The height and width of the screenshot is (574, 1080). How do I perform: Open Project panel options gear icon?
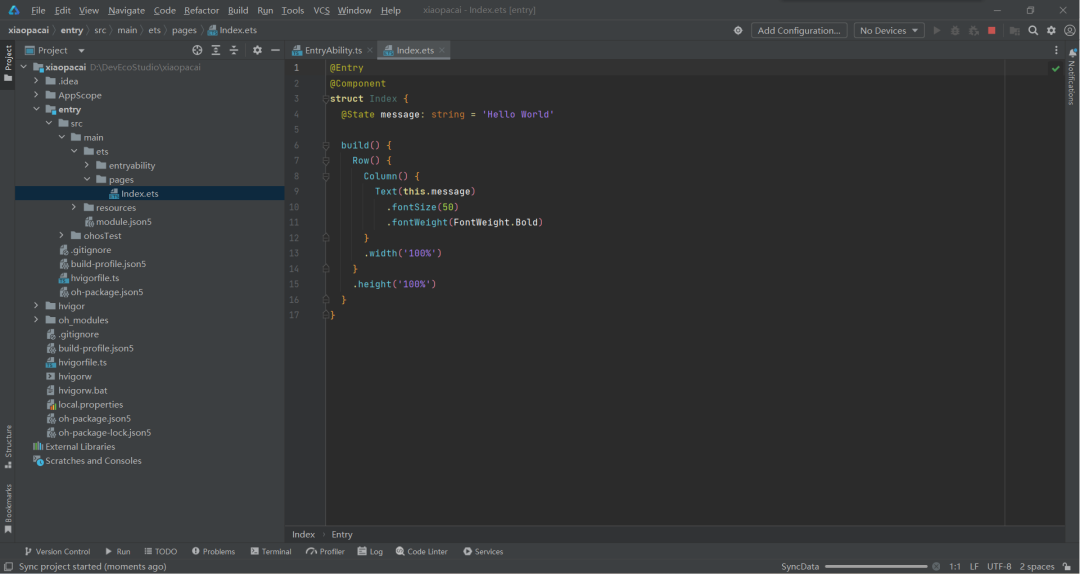257,50
